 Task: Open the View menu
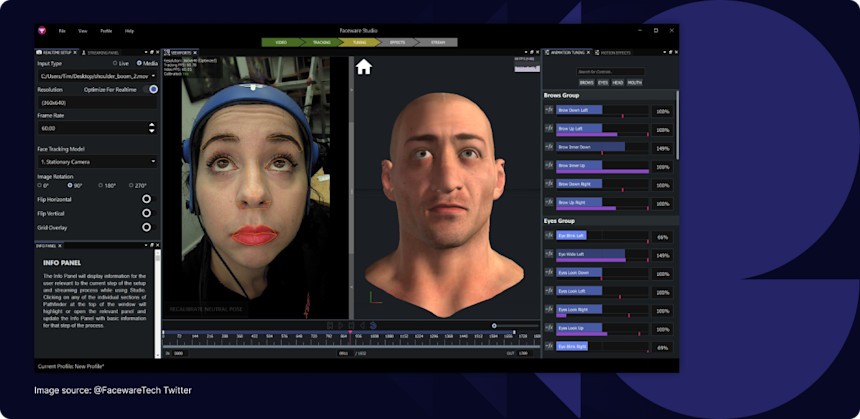coord(83,31)
